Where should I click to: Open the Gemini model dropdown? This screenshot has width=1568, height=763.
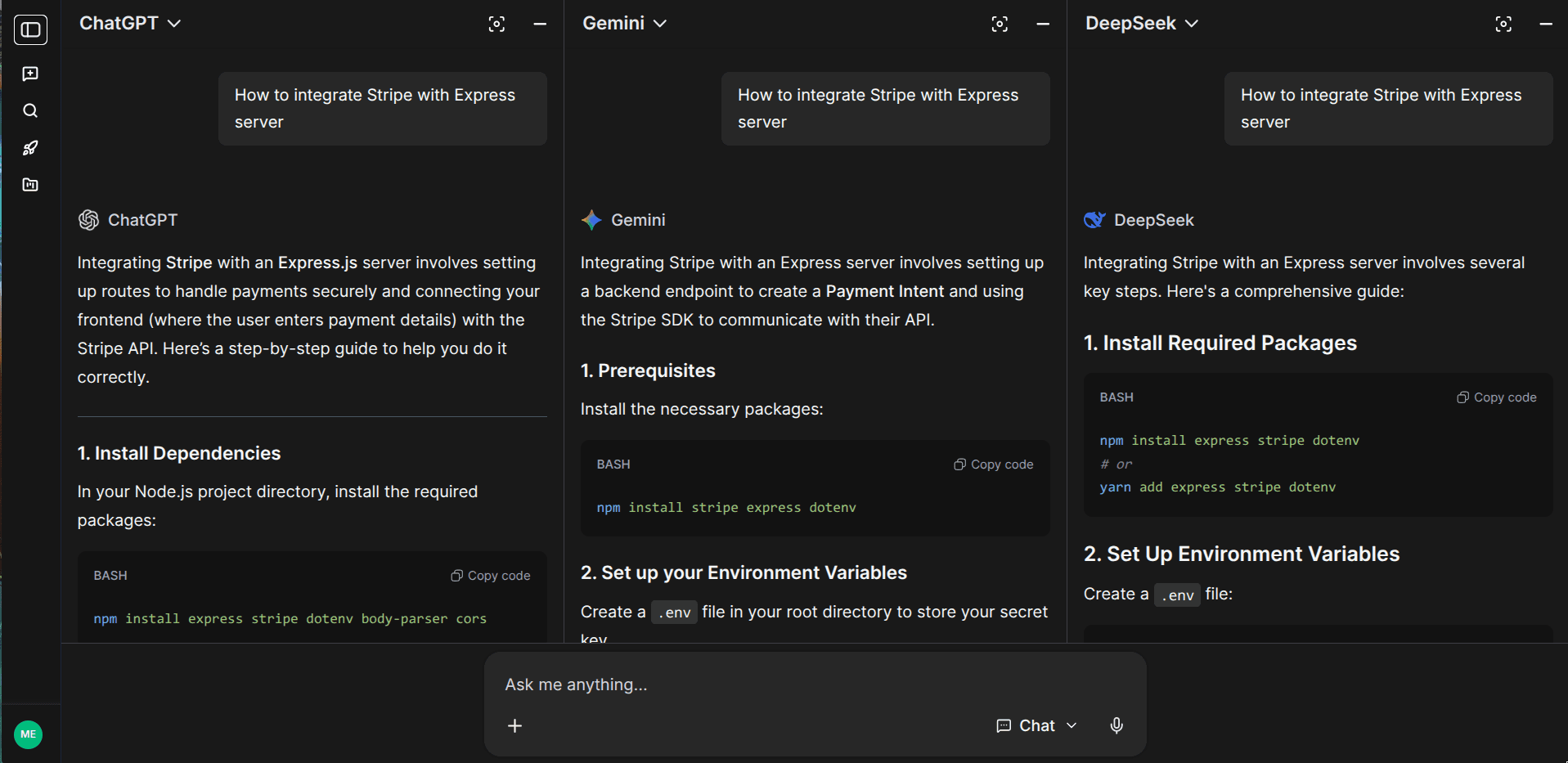click(x=624, y=24)
